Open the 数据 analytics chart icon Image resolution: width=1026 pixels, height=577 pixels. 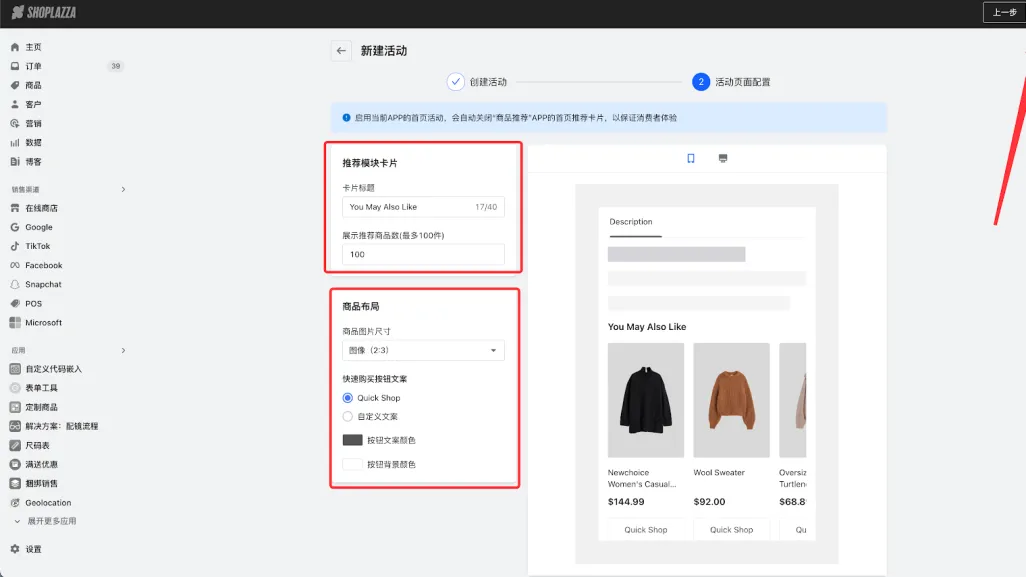(x=15, y=142)
